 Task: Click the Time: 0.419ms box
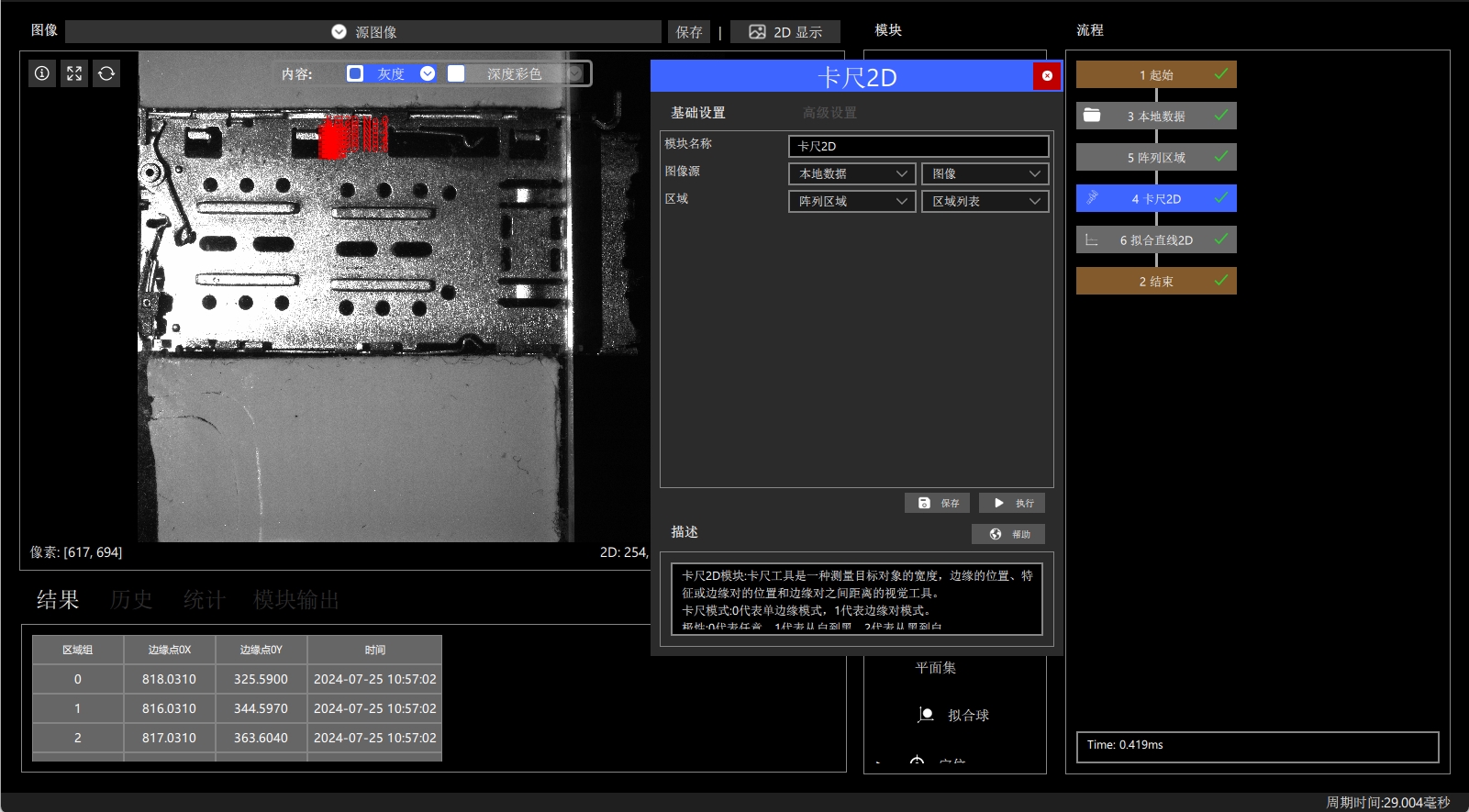(x=1257, y=746)
